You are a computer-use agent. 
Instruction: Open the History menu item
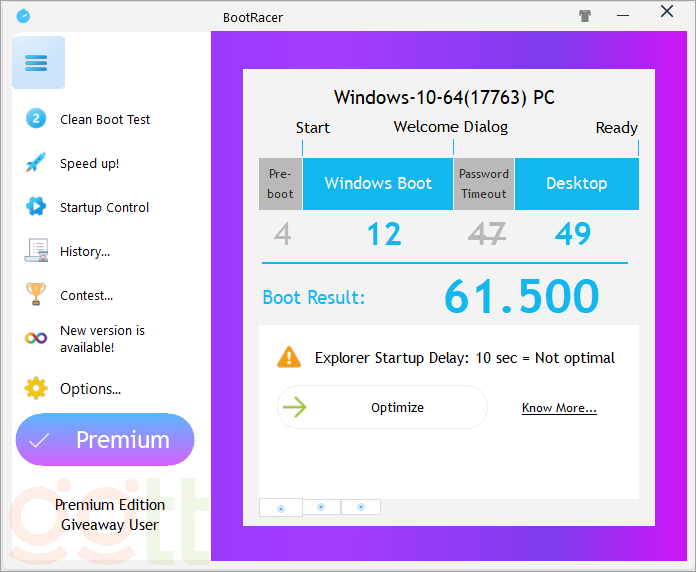pyautogui.click(x=85, y=252)
